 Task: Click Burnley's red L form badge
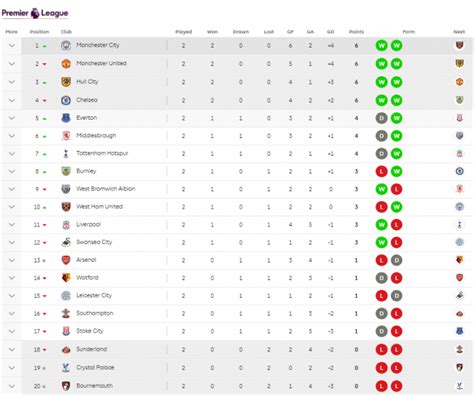click(381, 171)
